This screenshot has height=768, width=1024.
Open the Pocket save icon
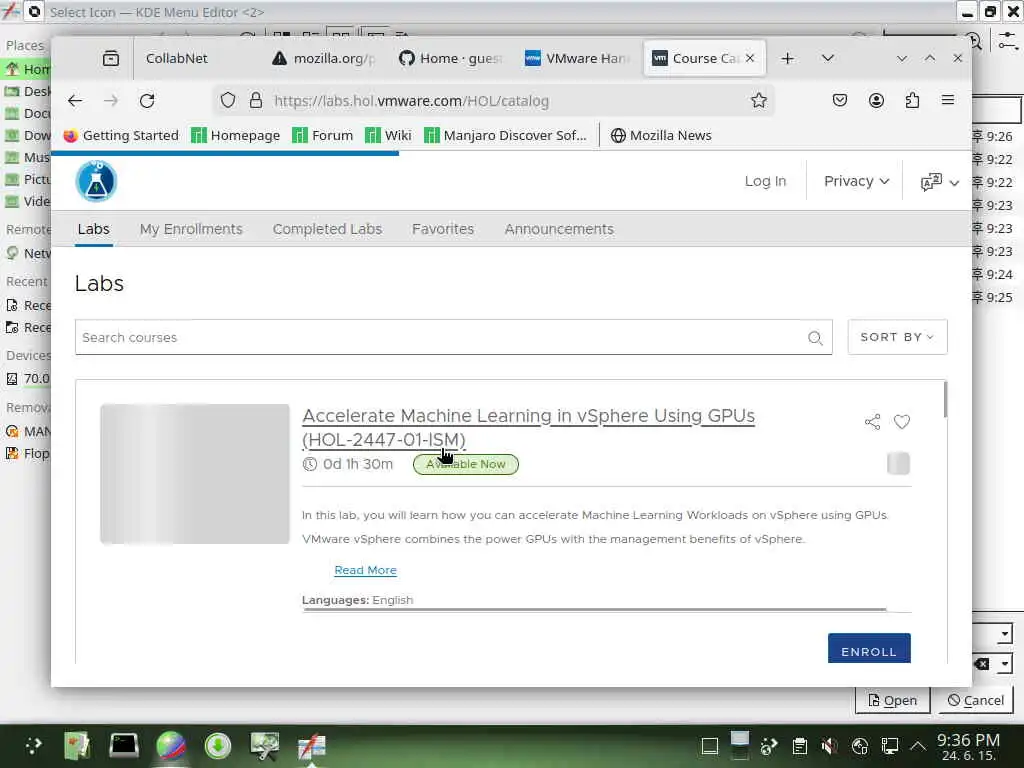coord(840,101)
